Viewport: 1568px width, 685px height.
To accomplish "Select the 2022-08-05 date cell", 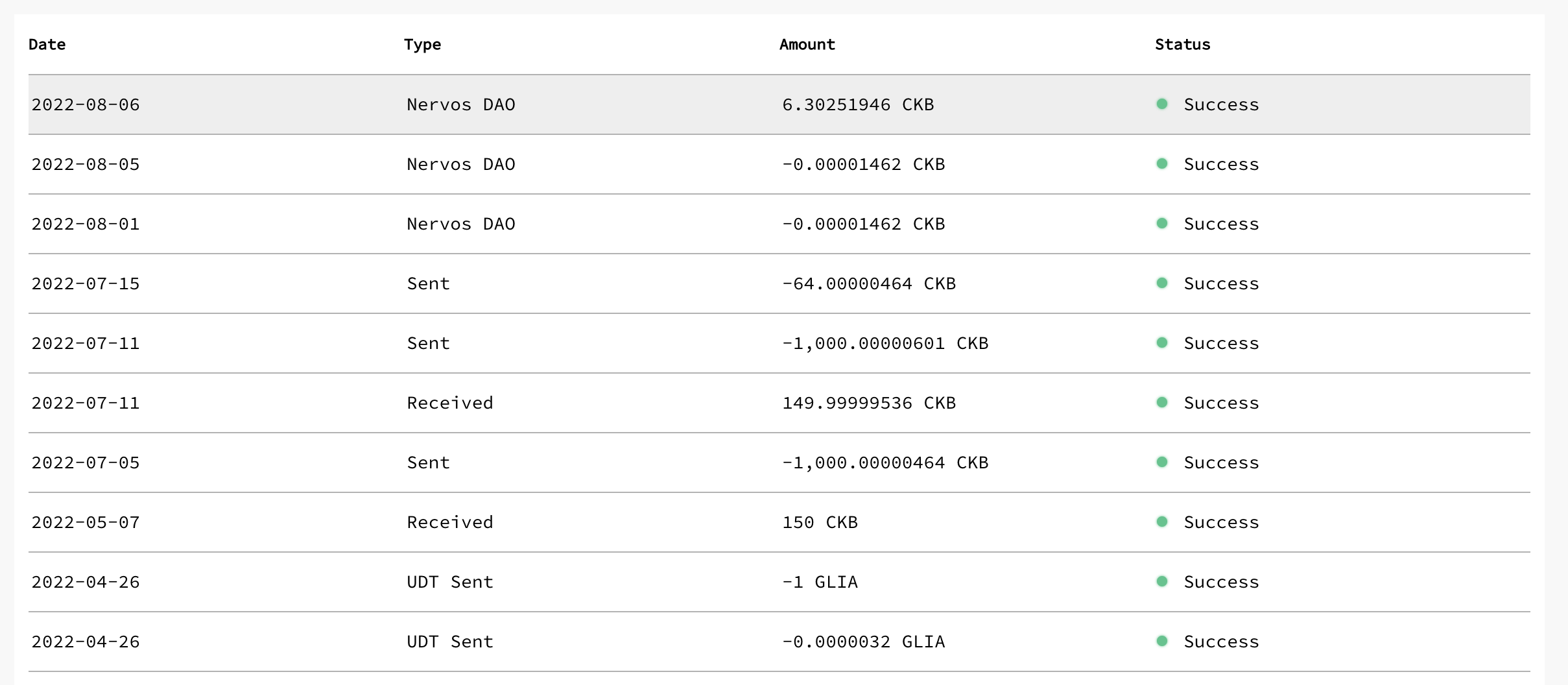I will [86, 164].
